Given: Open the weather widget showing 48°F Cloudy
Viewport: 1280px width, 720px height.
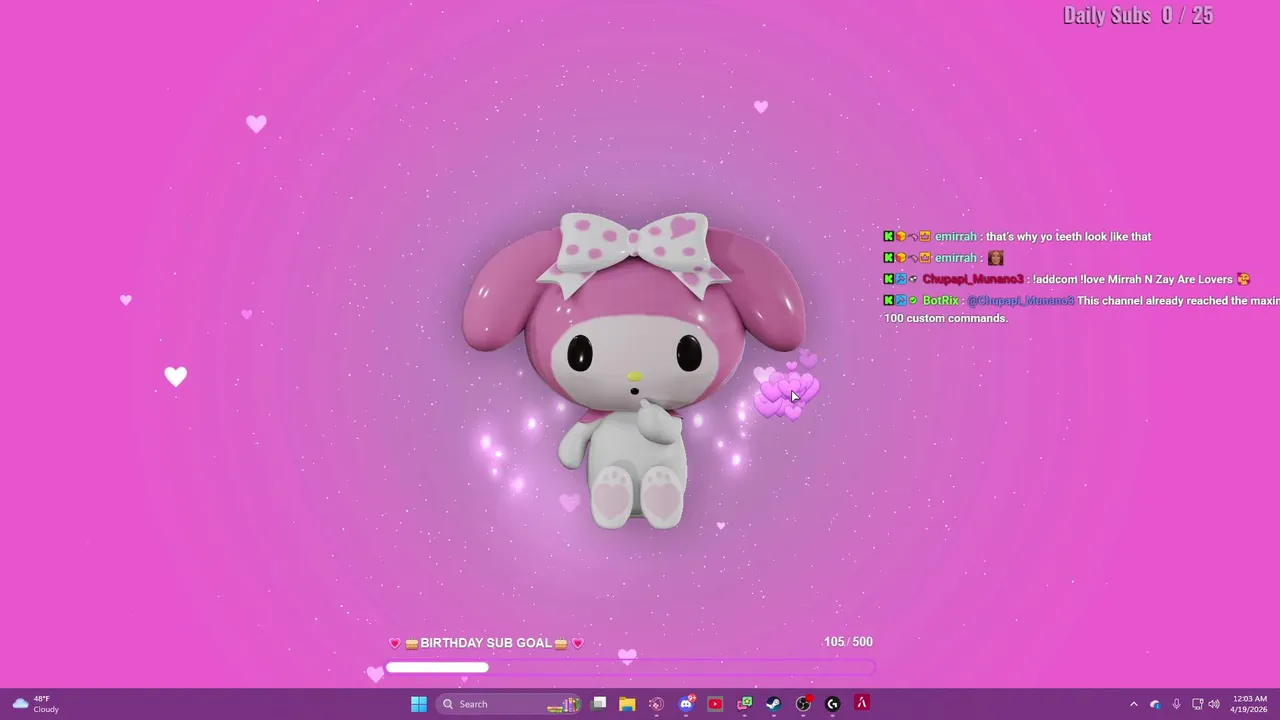Looking at the screenshot, I should coord(35,704).
